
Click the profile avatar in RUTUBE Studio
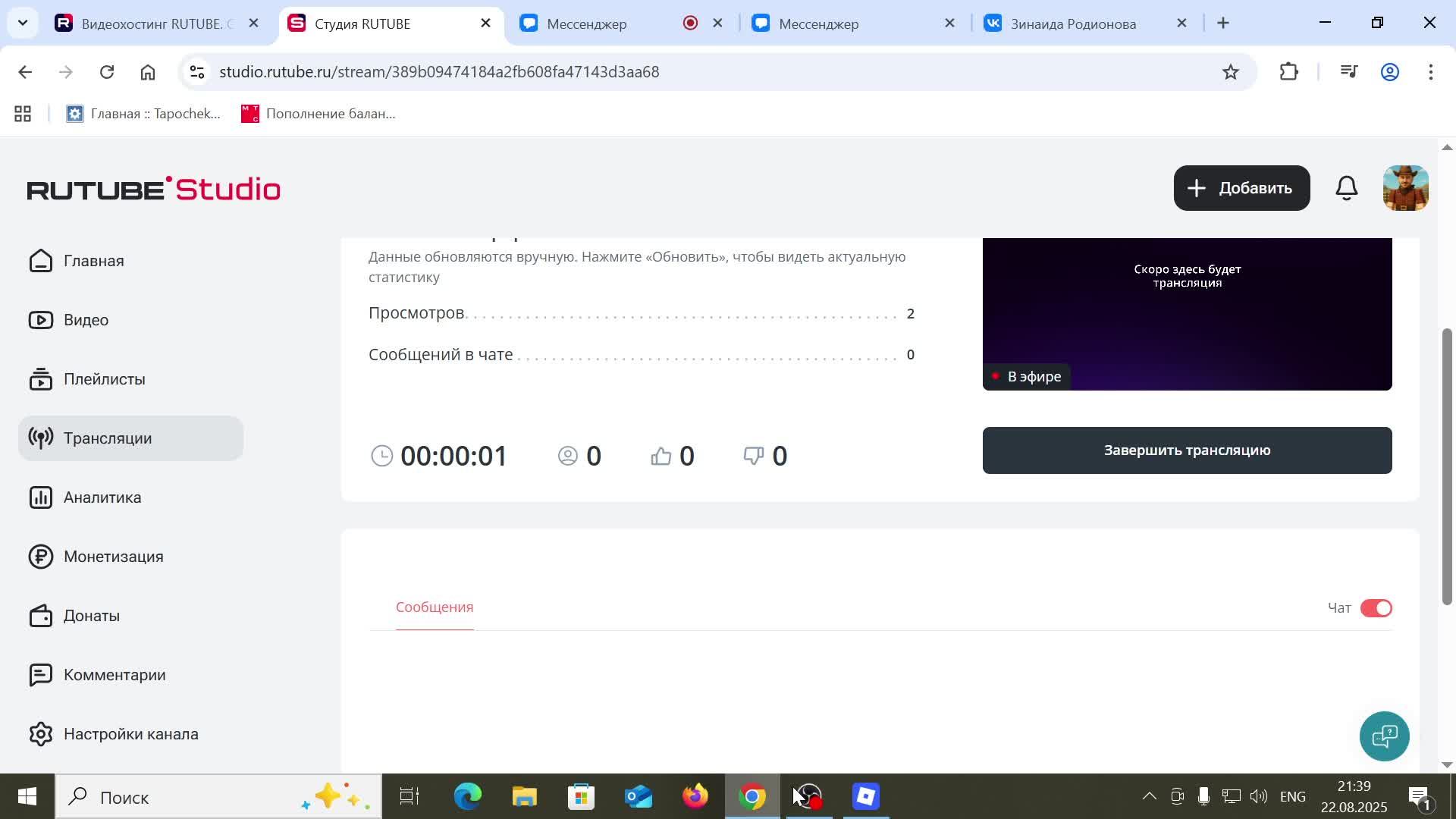point(1405,187)
